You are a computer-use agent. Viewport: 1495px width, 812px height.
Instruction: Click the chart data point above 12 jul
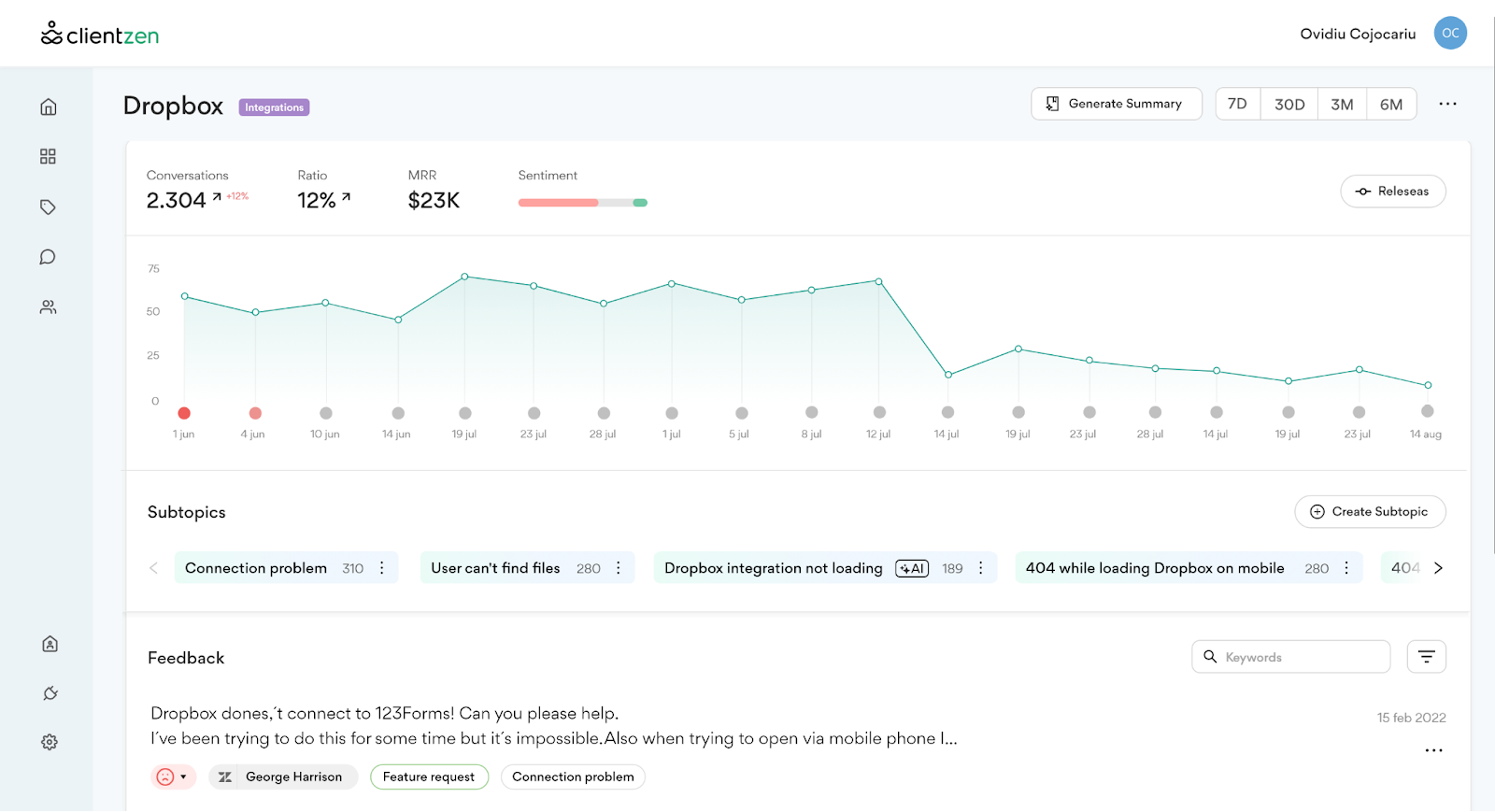pos(879,281)
